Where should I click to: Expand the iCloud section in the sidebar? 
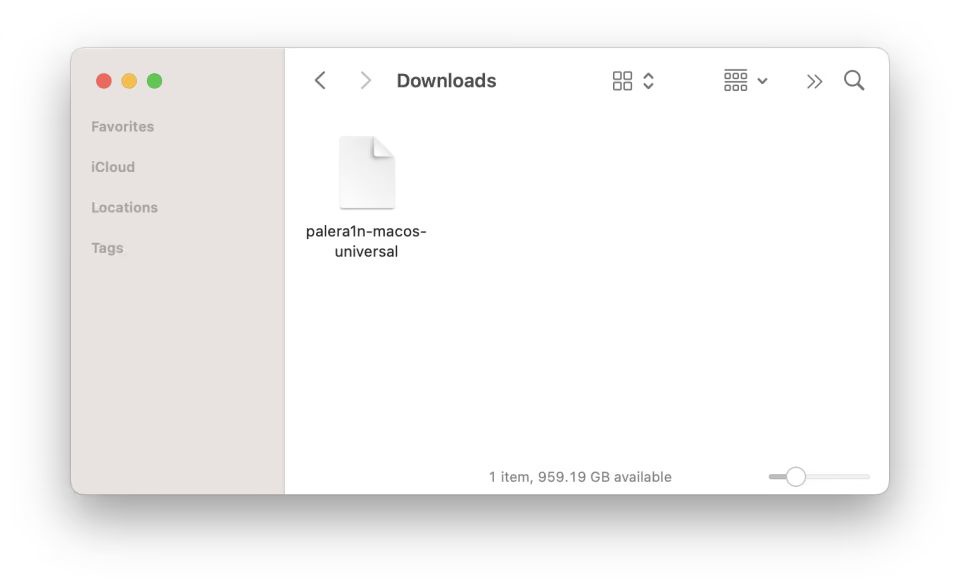click(112, 167)
